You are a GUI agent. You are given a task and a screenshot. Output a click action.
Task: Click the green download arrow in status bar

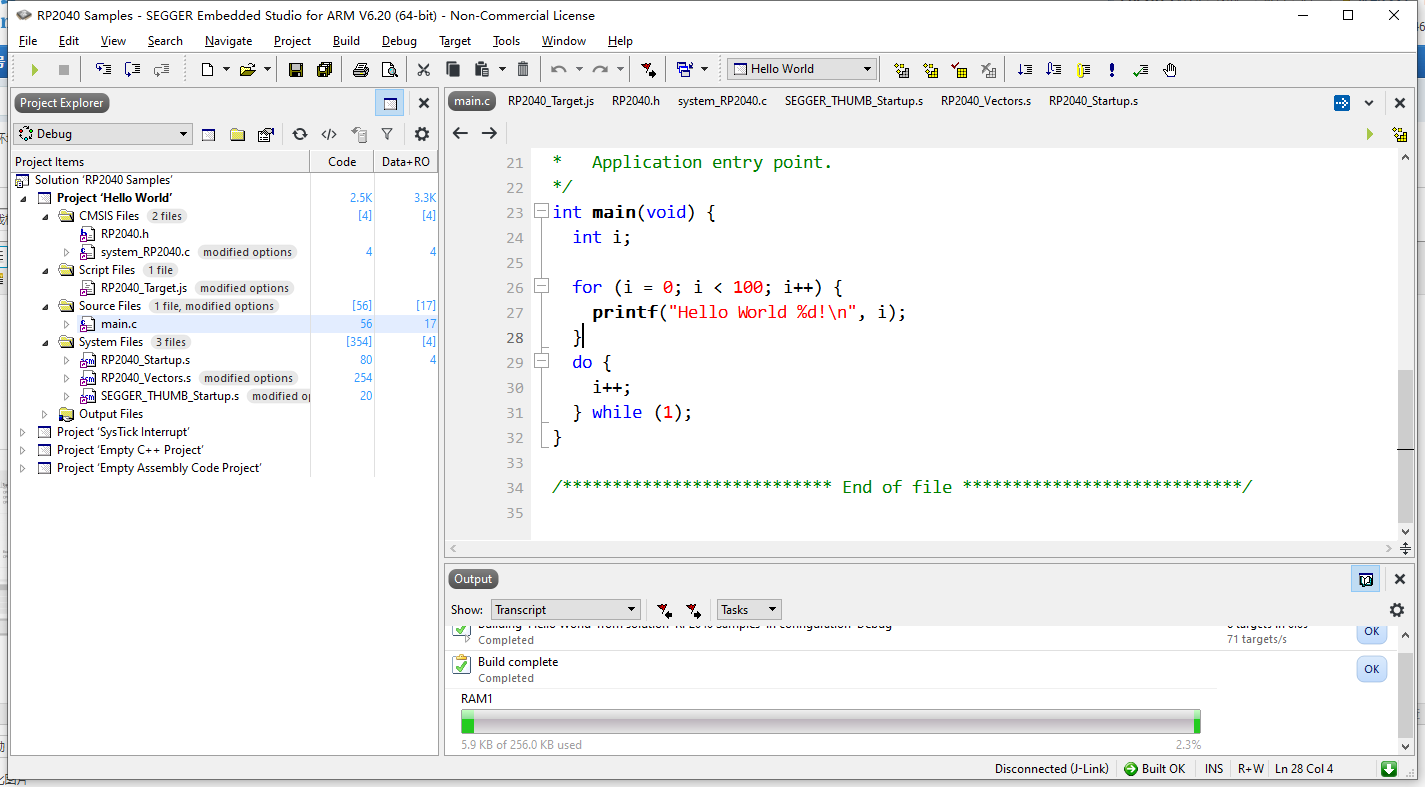1389,769
